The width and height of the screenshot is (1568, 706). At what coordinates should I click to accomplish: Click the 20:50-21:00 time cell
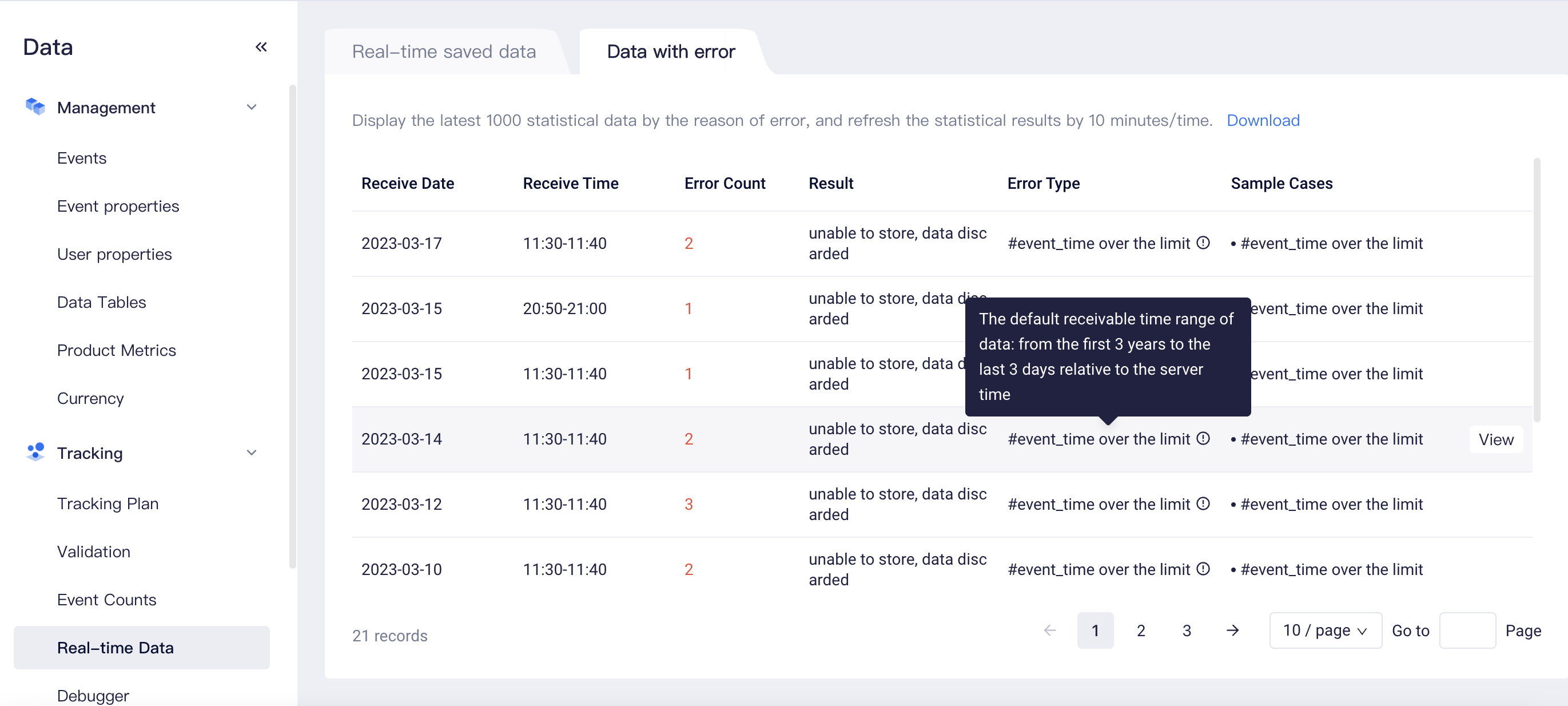tap(564, 308)
